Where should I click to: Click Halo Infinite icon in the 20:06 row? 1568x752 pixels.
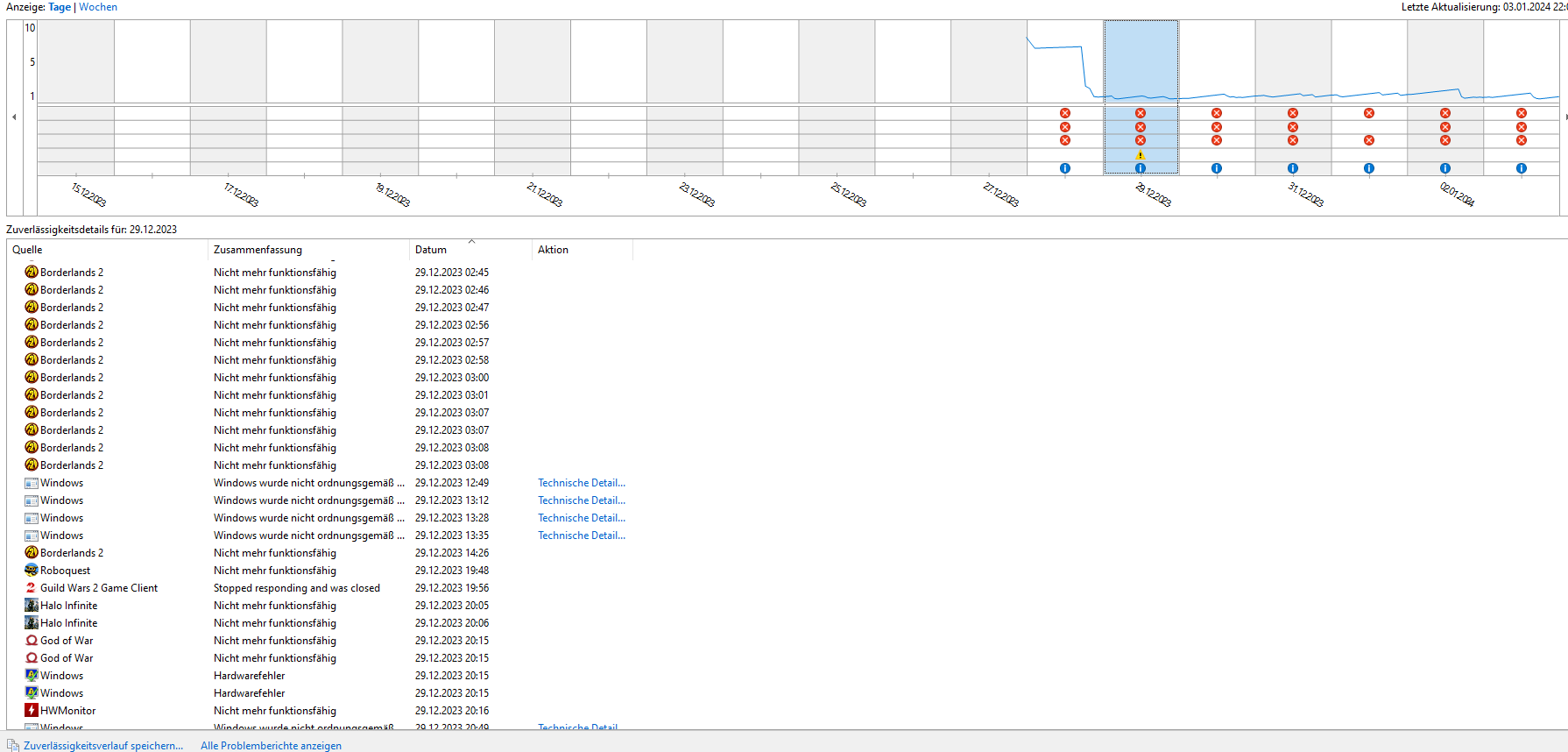pos(32,622)
